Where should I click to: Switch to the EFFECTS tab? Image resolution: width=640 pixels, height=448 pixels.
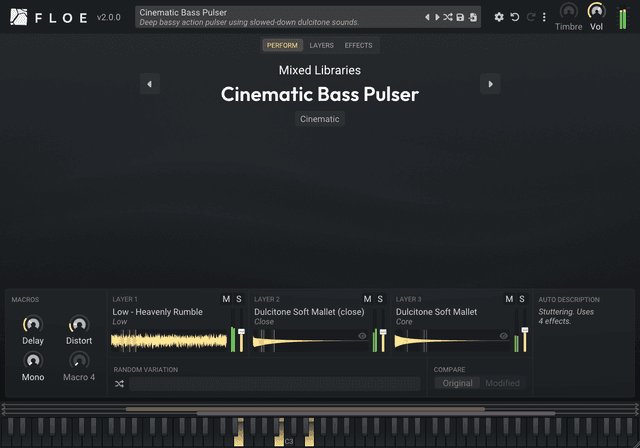pyautogui.click(x=358, y=45)
